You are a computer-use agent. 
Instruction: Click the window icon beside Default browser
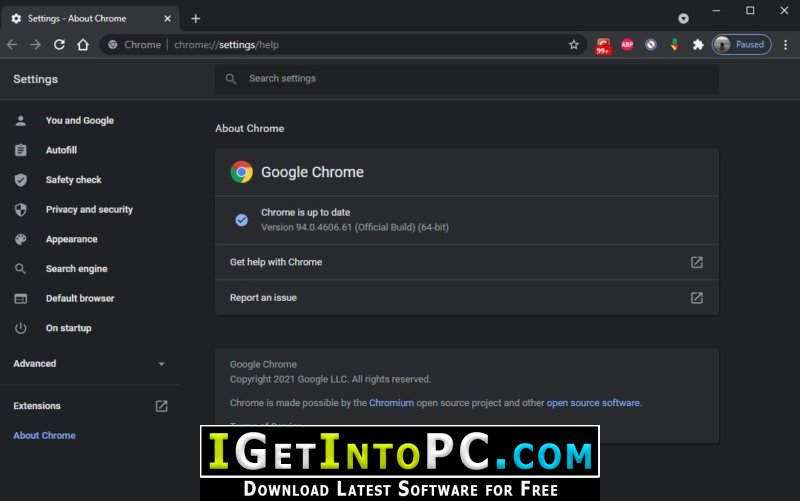tap(20, 298)
